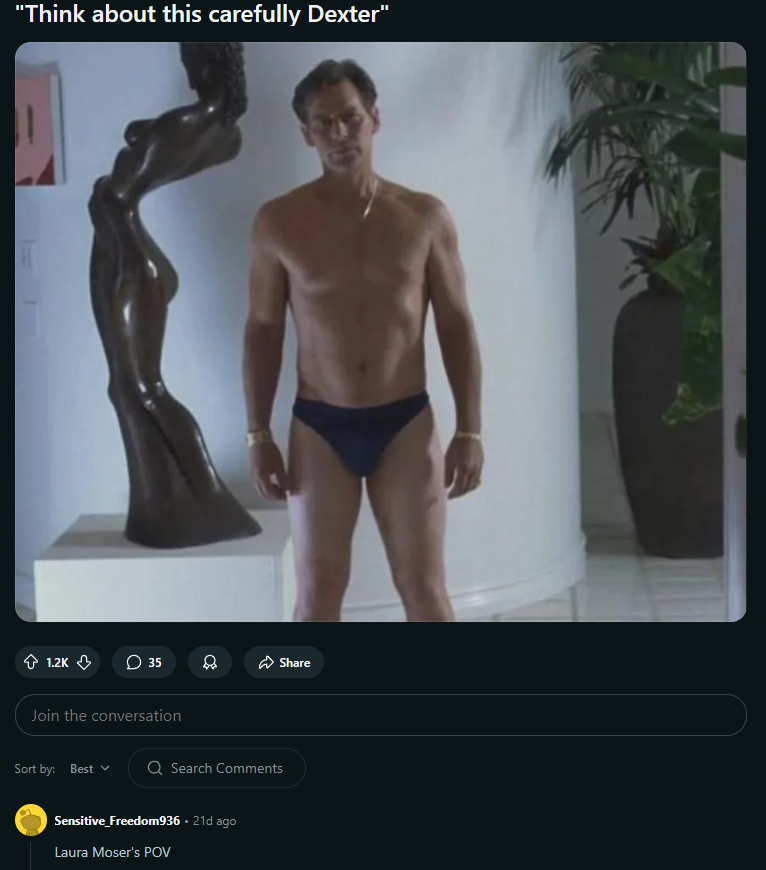The height and width of the screenshot is (870, 766).
Task: Click the chevron next to Best
Action: (105, 768)
